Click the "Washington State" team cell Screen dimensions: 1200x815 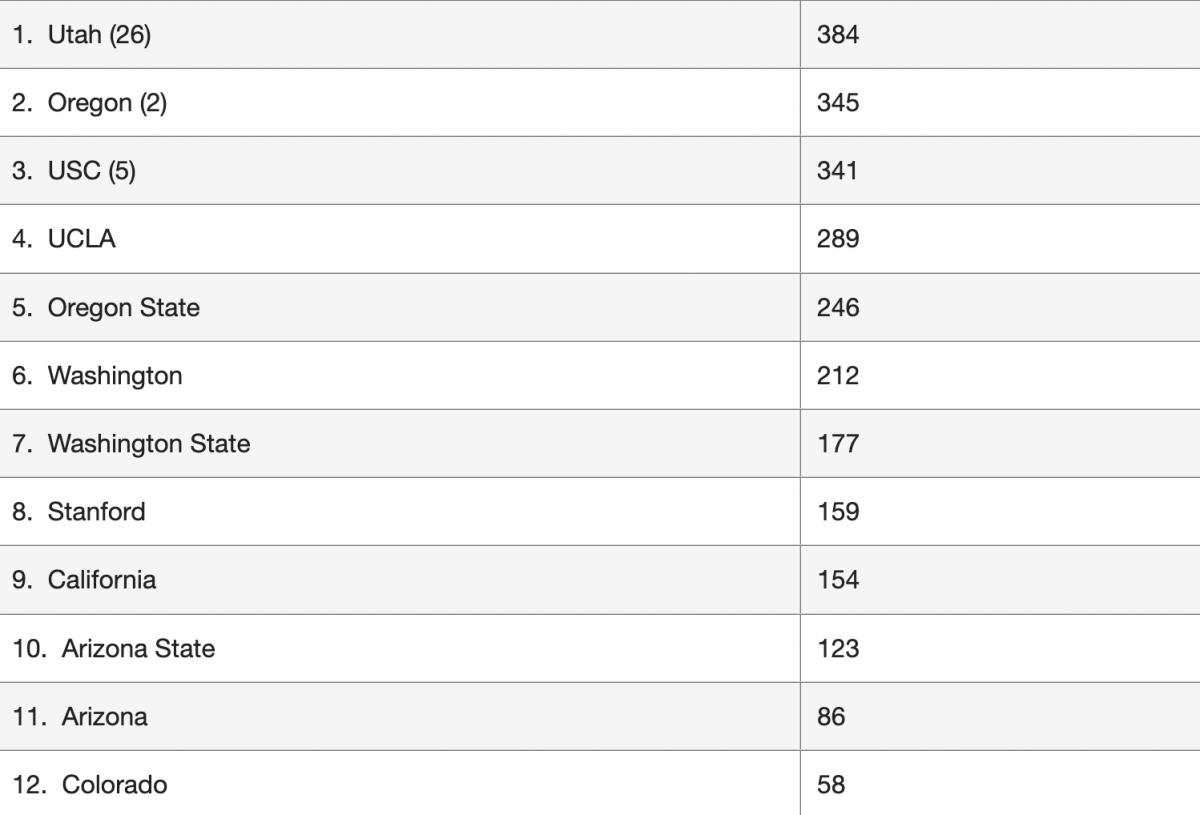click(x=149, y=443)
